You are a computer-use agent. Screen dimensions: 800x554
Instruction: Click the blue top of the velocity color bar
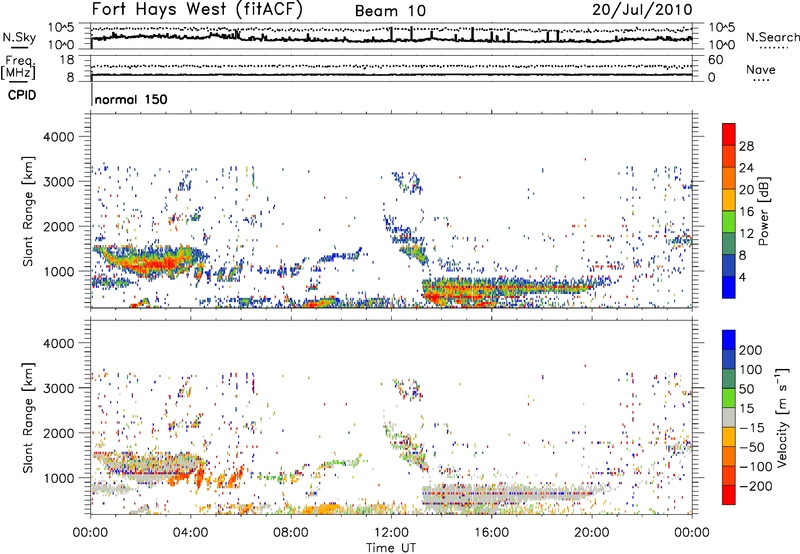click(729, 340)
